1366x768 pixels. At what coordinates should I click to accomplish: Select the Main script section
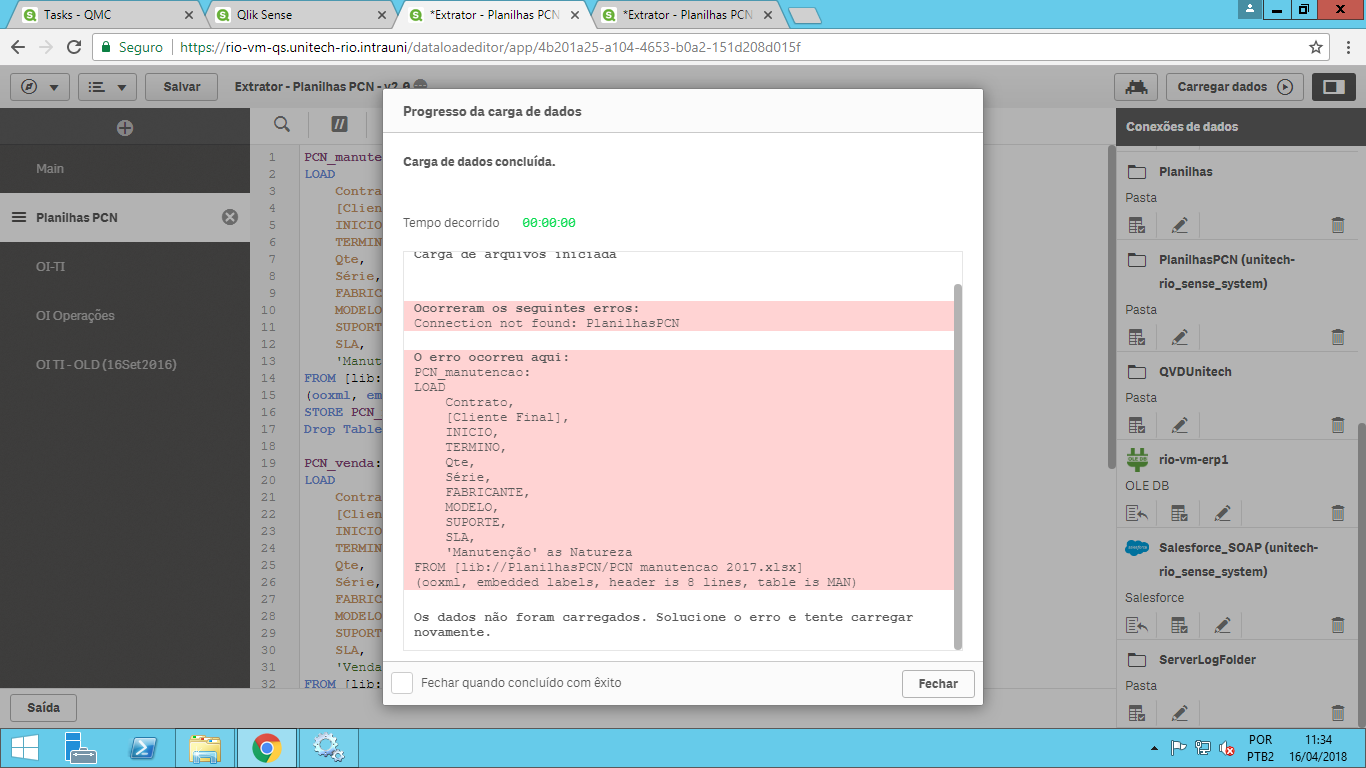(125, 169)
